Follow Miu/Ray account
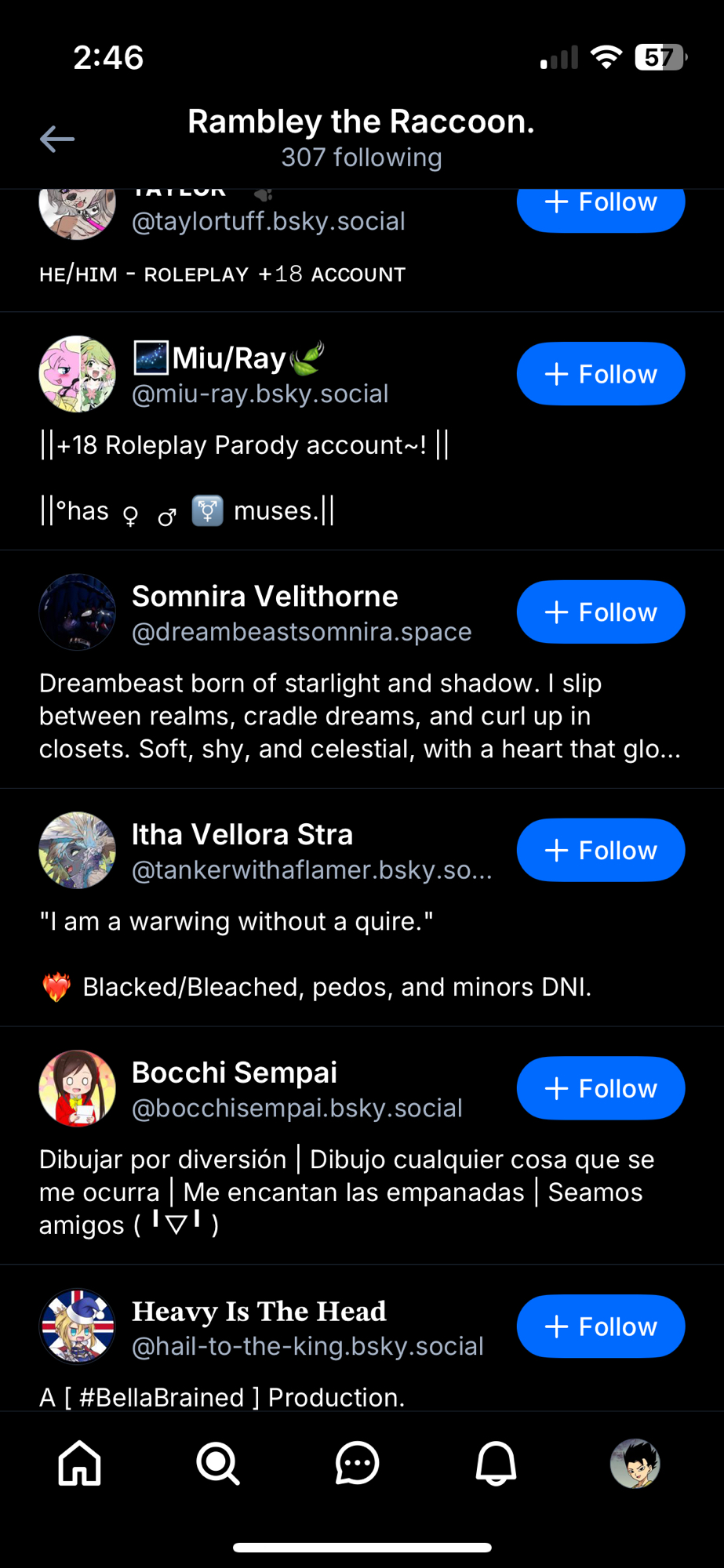 600,374
